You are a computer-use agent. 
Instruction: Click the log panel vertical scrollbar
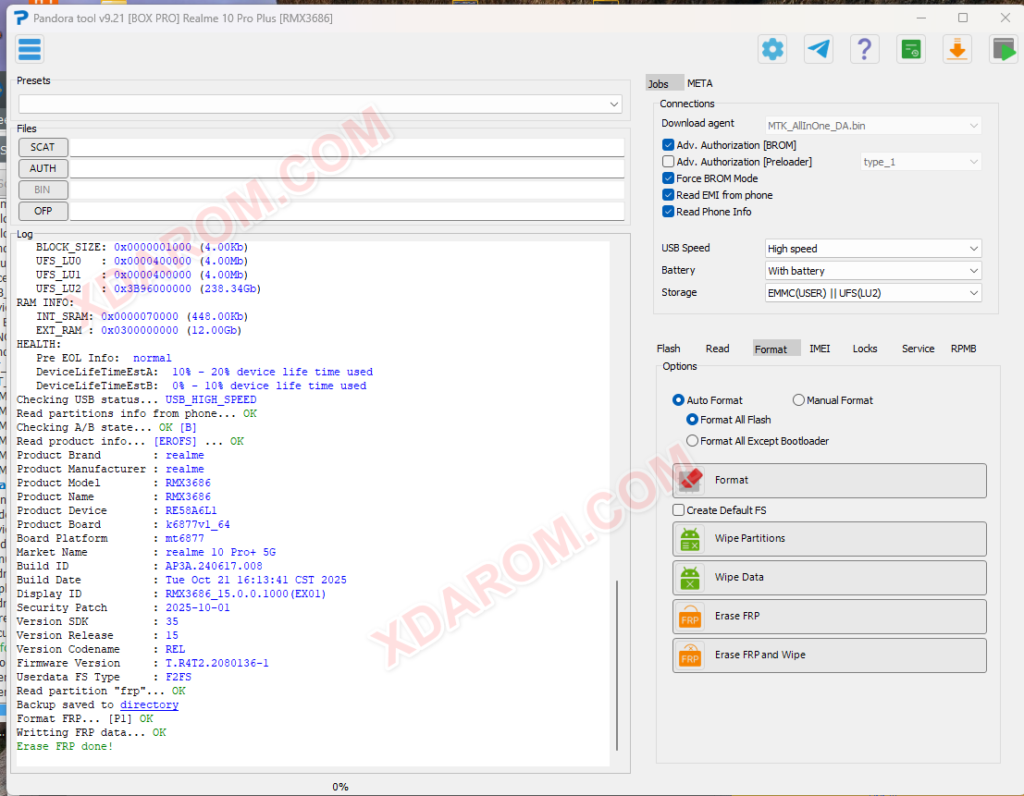(616, 665)
